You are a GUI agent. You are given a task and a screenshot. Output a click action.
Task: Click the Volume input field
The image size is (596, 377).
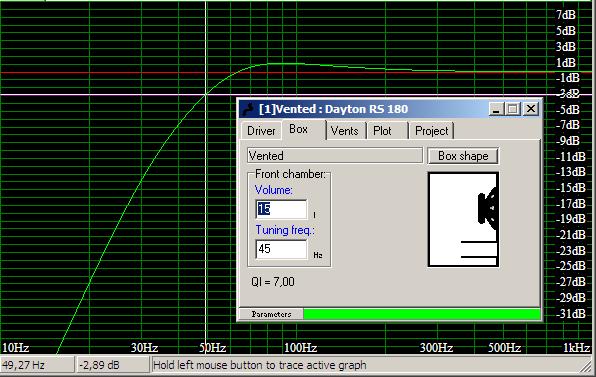pos(281,209)
